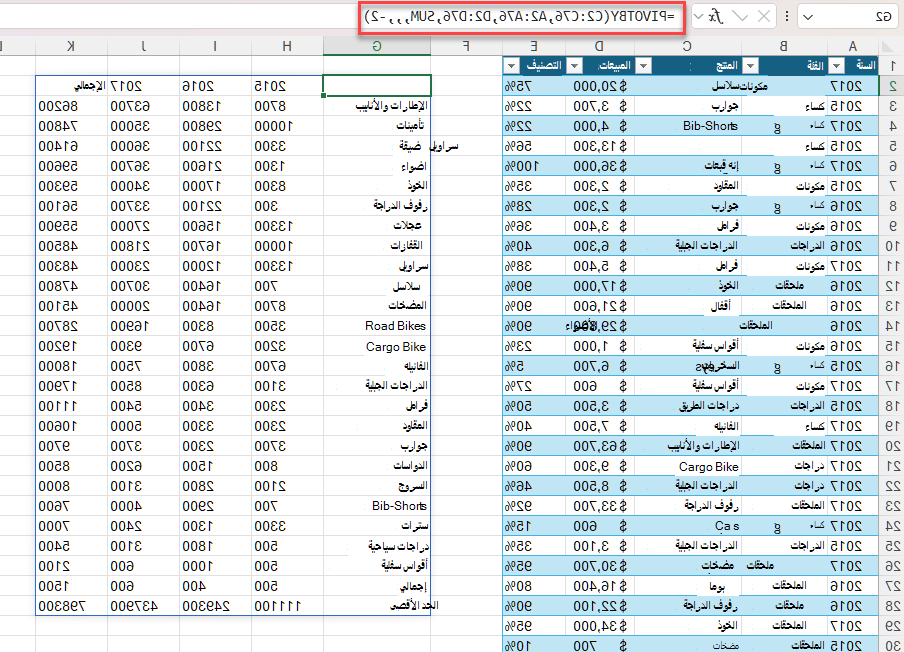Image resolution: width=904 pixels, height=652 pixels.
Task: Click the Bib-Shorts cell in column G
Action: [399, 506]
